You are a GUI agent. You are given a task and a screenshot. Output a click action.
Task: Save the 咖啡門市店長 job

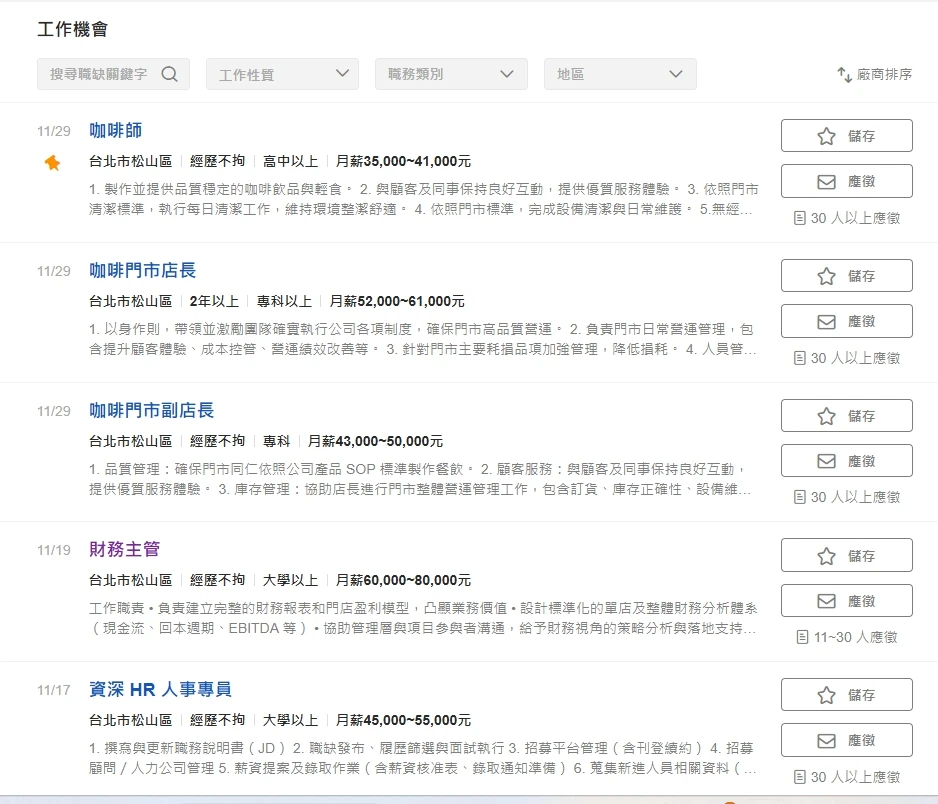(x=846, y=276)
